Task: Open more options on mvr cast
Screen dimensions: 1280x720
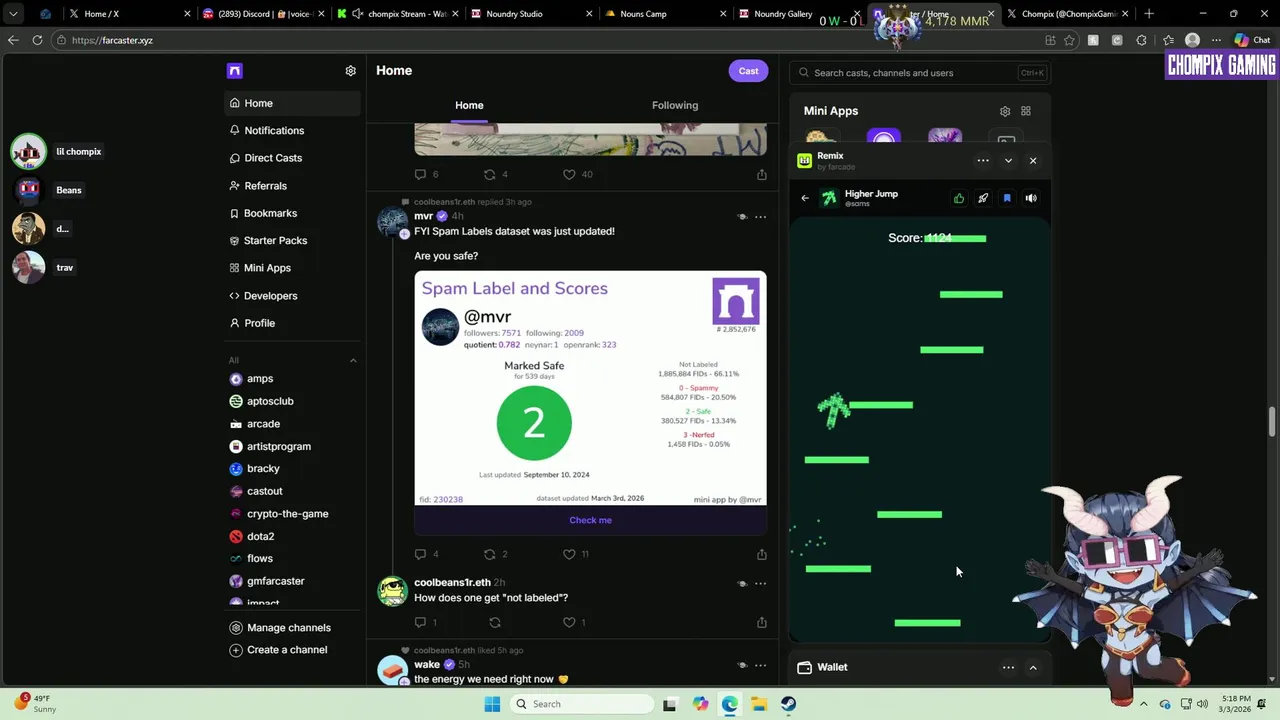Action: click(760, 216)
